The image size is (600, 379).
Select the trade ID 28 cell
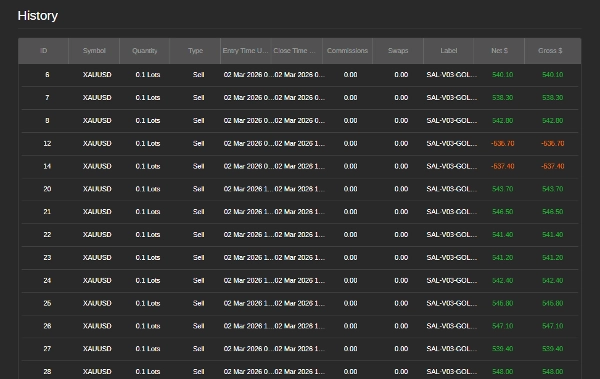(47, 372)
